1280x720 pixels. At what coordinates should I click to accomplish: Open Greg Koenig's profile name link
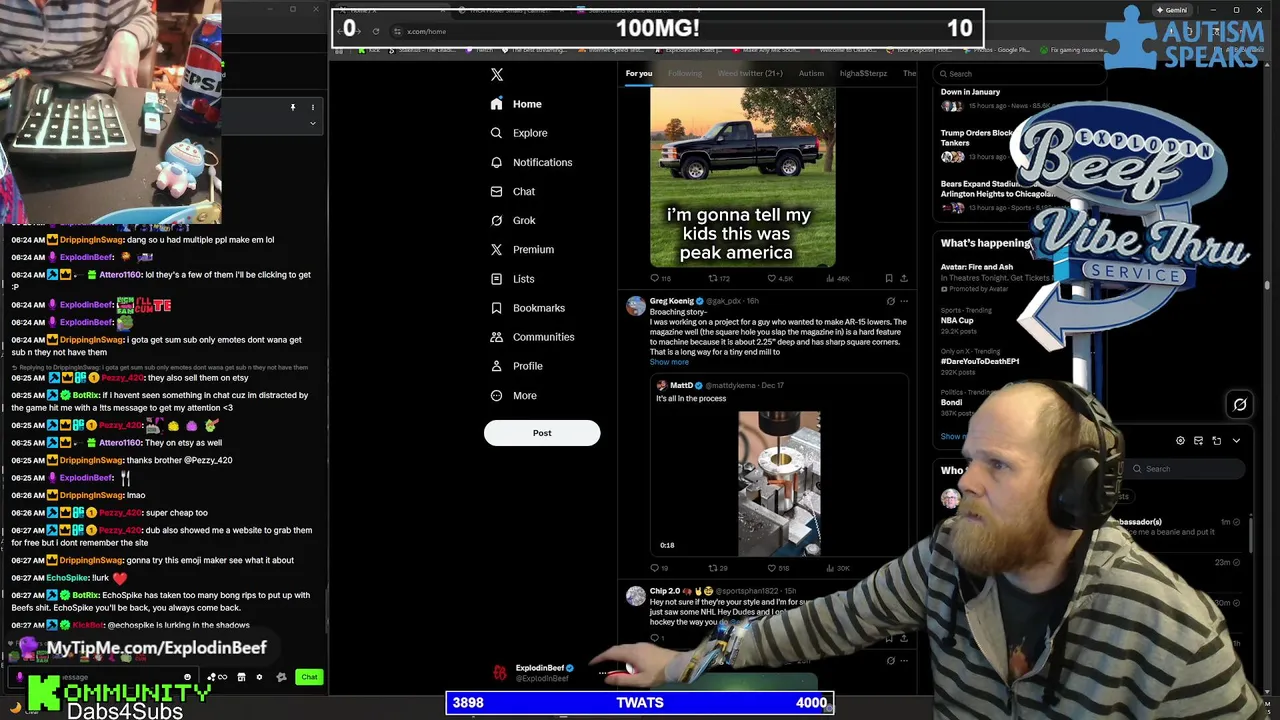coord(671,301)
